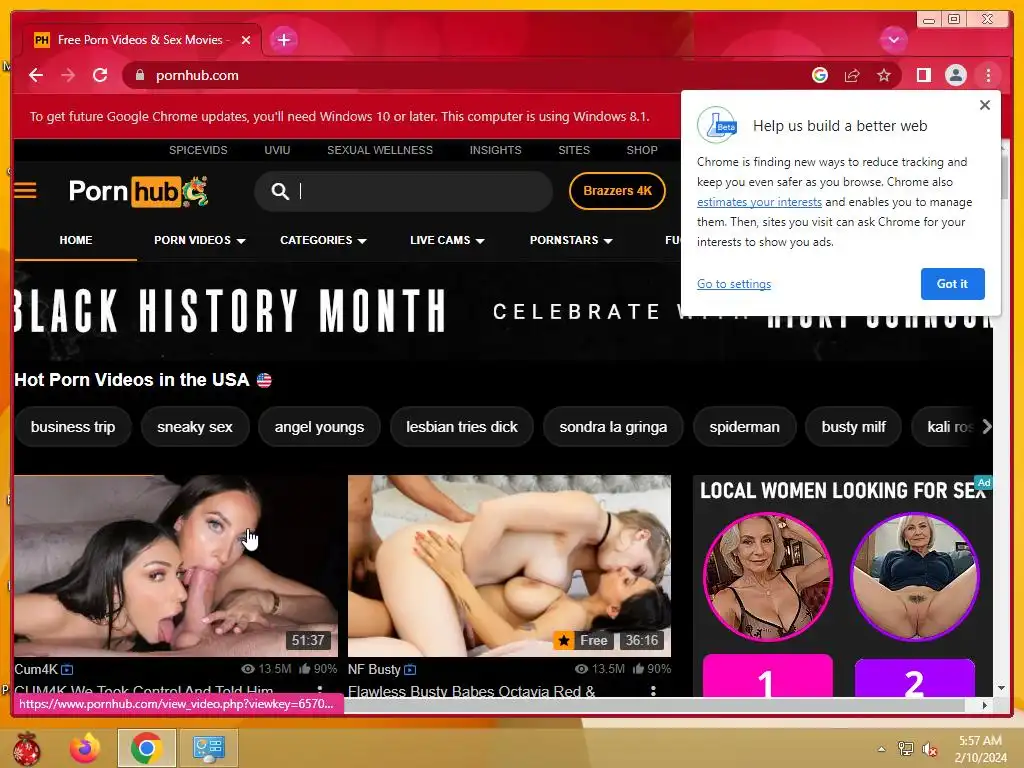Click the 'sondra la gringa' tag chip

[613, 427]
